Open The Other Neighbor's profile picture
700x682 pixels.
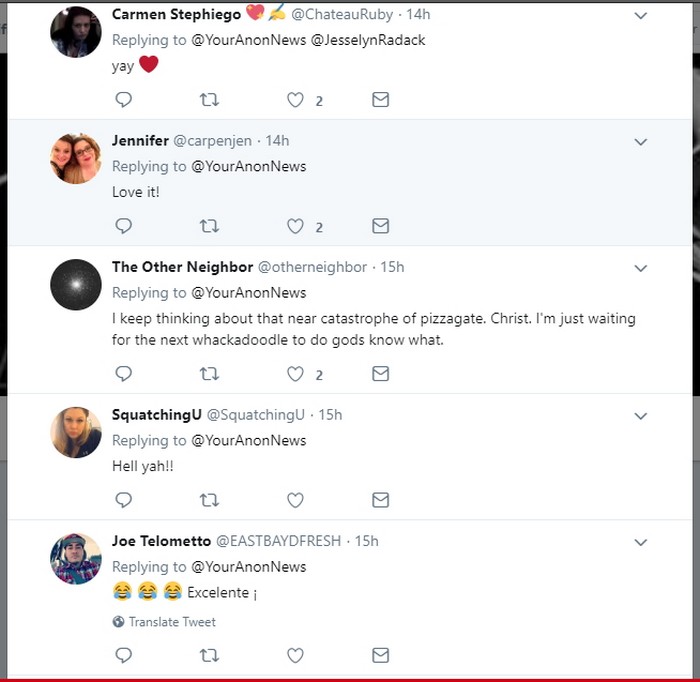click(x=76, y=285)
